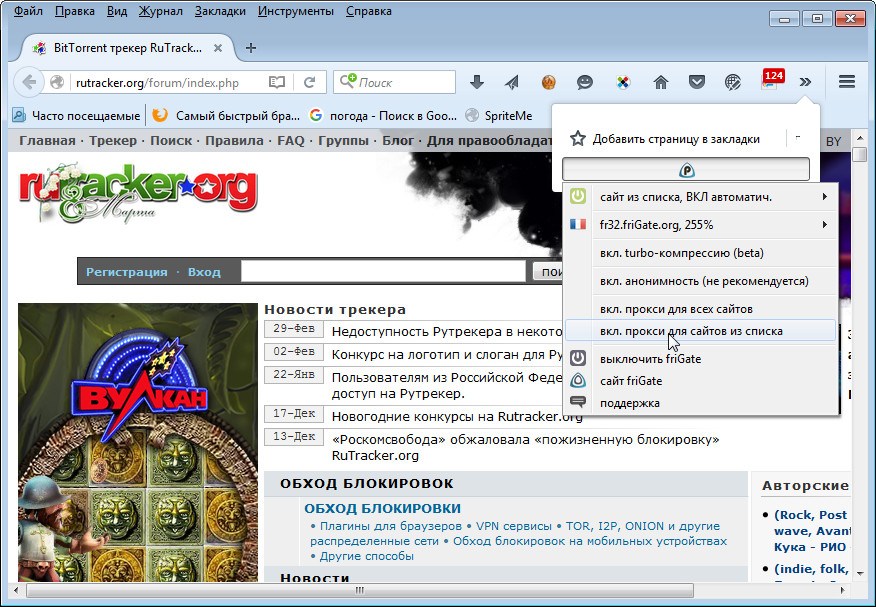Image resolution: width=876 pixels, height=607 pixels.
Task: Select вкл. прокси для всех сайтов
Action: (676, 308)
